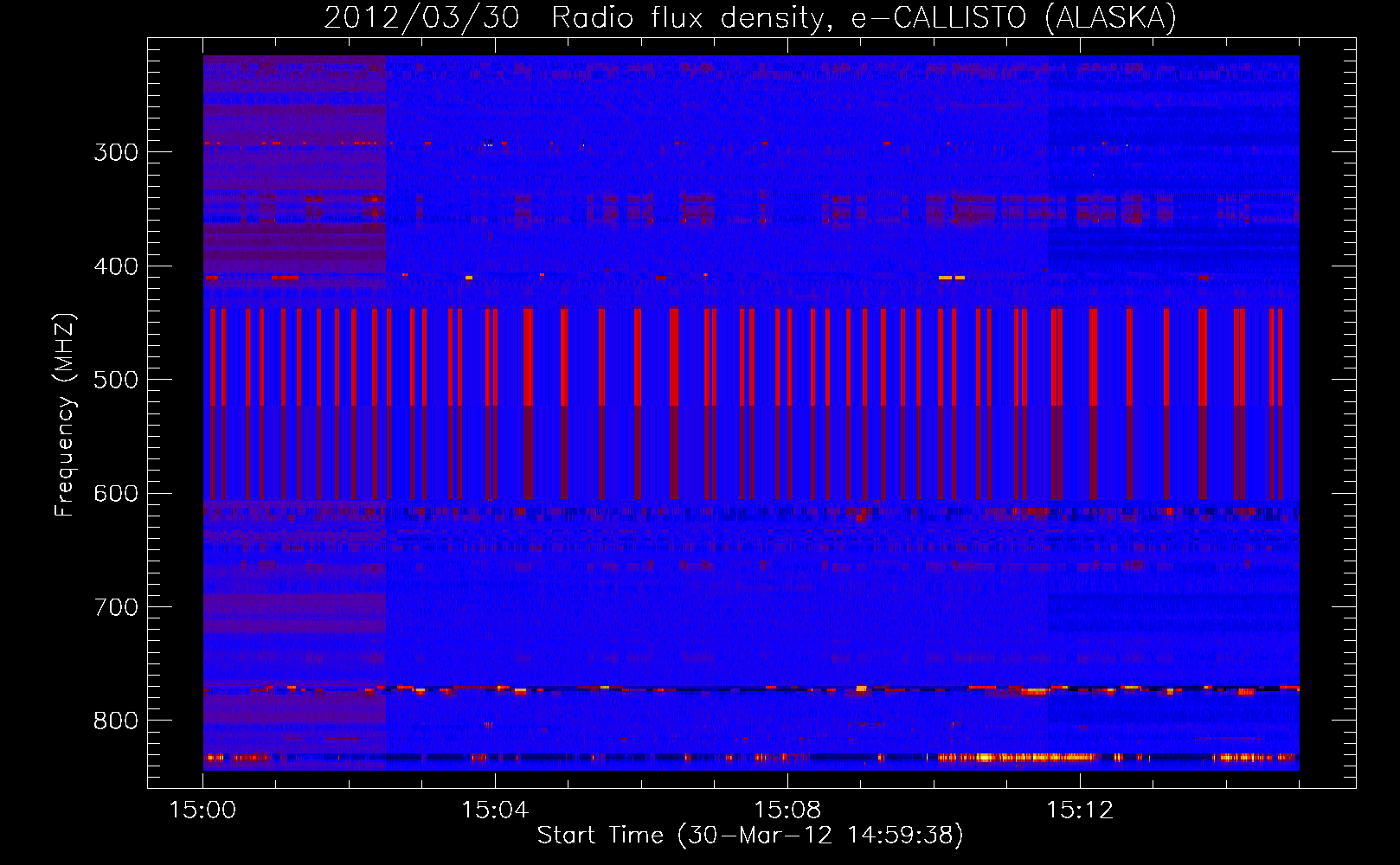Click the 15:04 time tick label

coord(495,811)
